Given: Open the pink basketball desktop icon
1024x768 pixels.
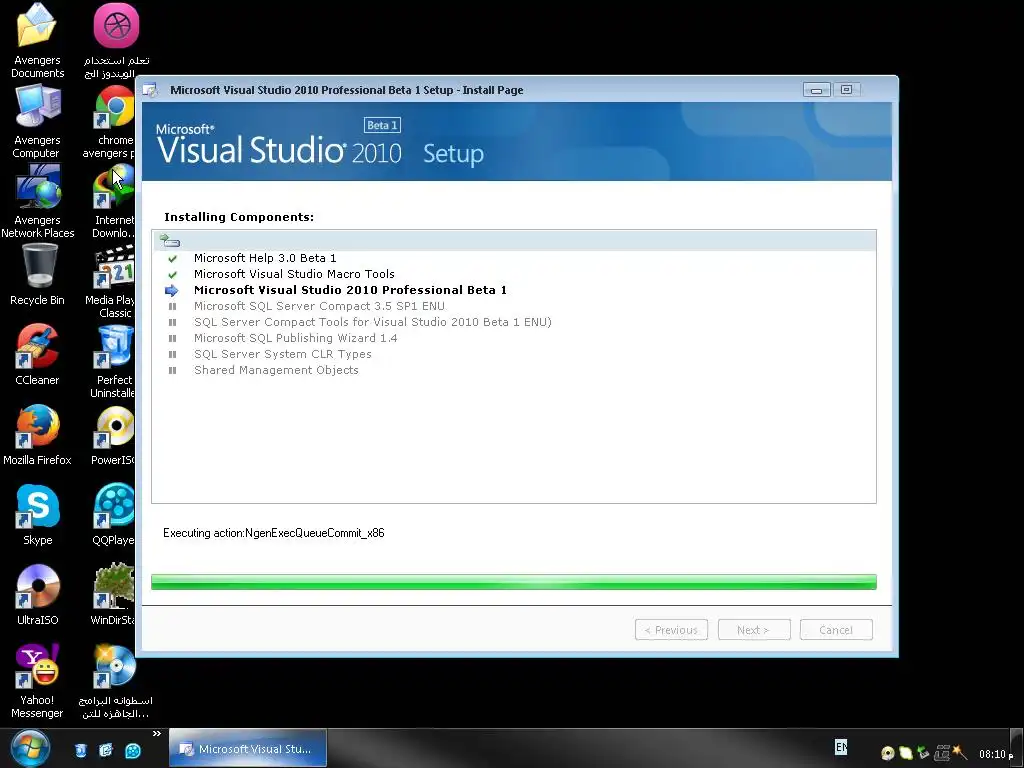Looking at the screenshot, I should pos(116,25).
